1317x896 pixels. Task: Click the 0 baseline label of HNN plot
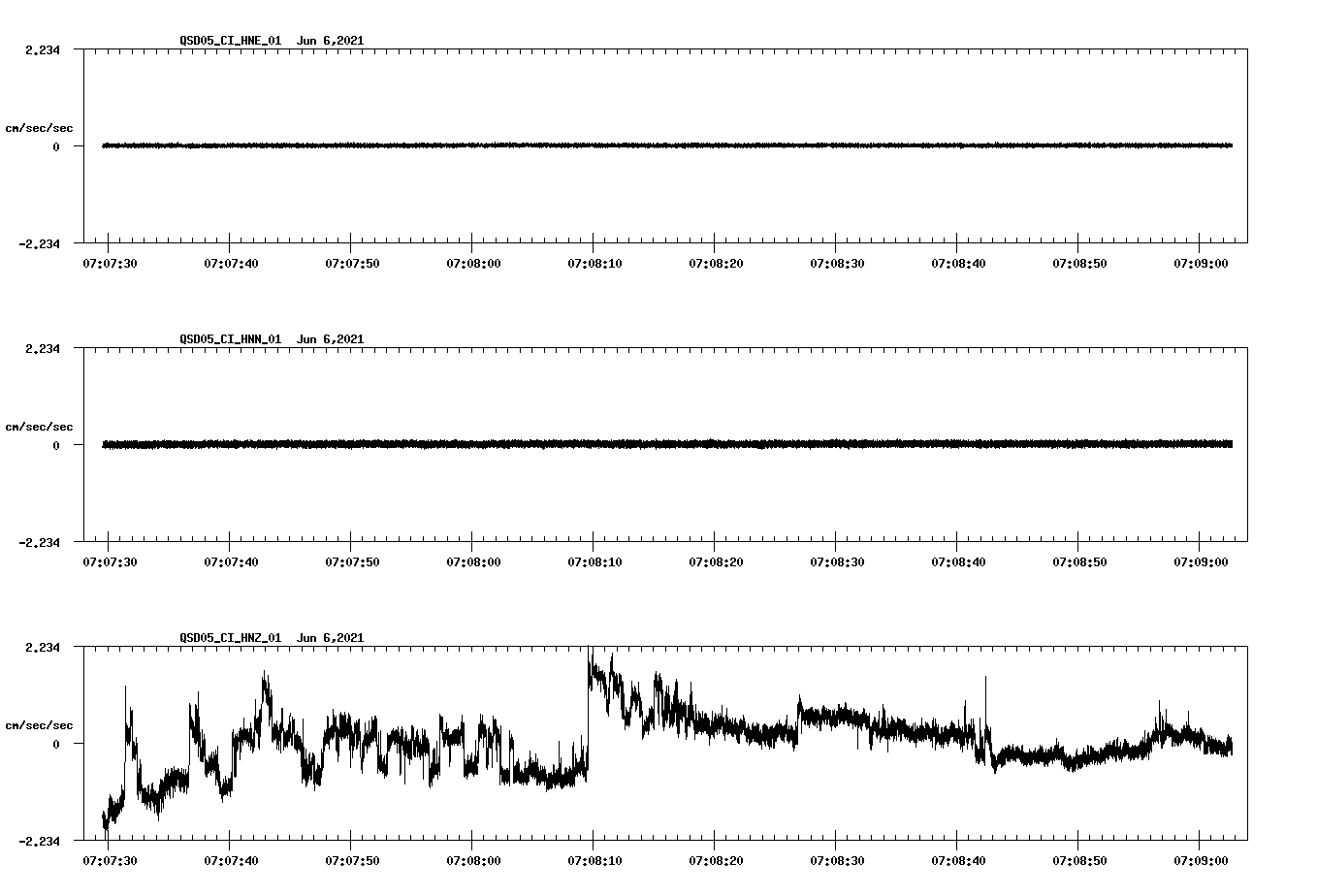[56, 446]
